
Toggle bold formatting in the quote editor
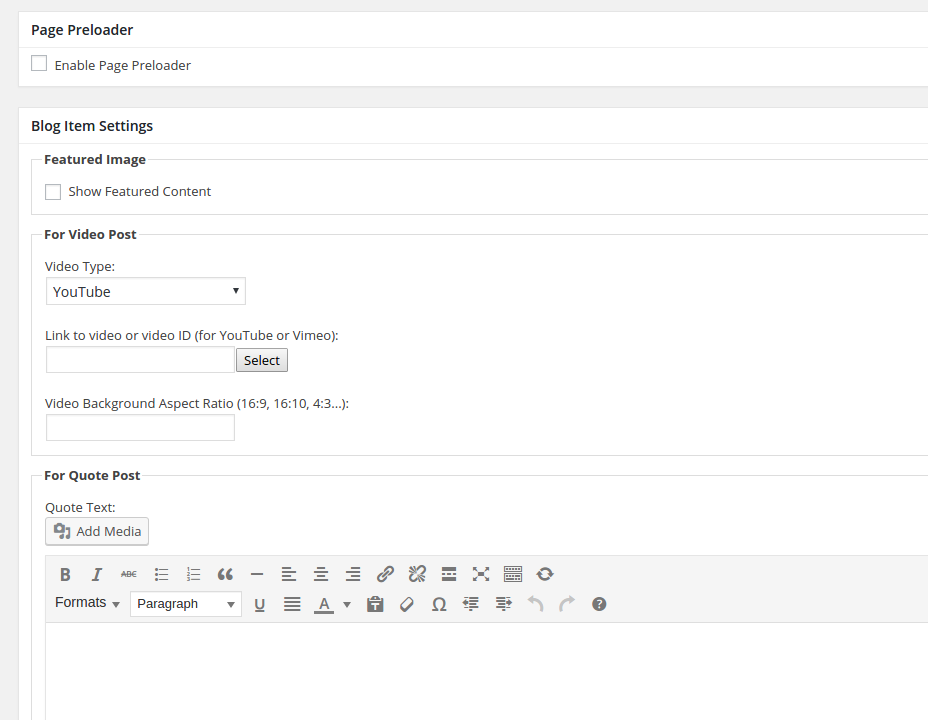tap(65, 574)
